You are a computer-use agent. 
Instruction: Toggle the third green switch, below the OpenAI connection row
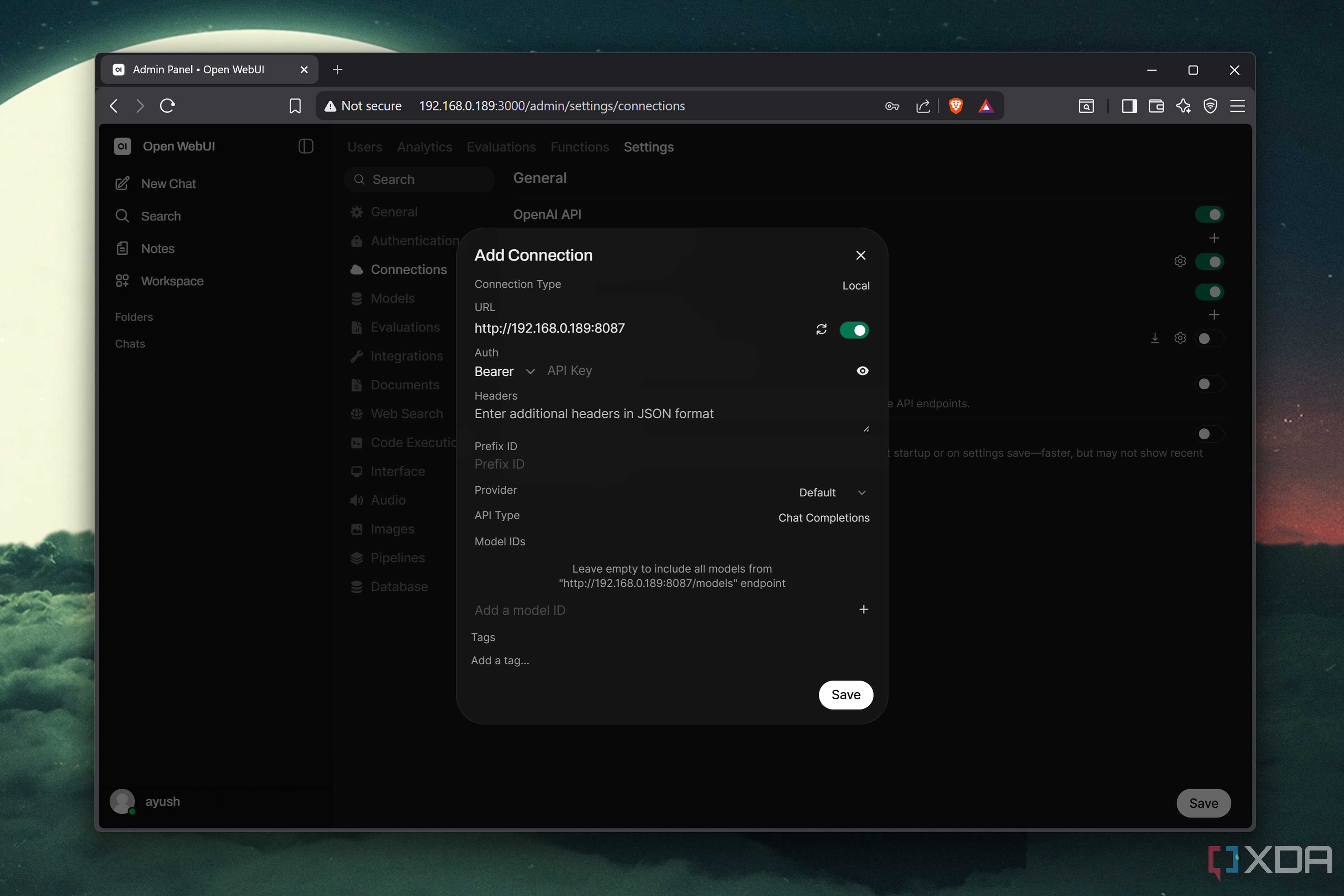[1209, 292]
